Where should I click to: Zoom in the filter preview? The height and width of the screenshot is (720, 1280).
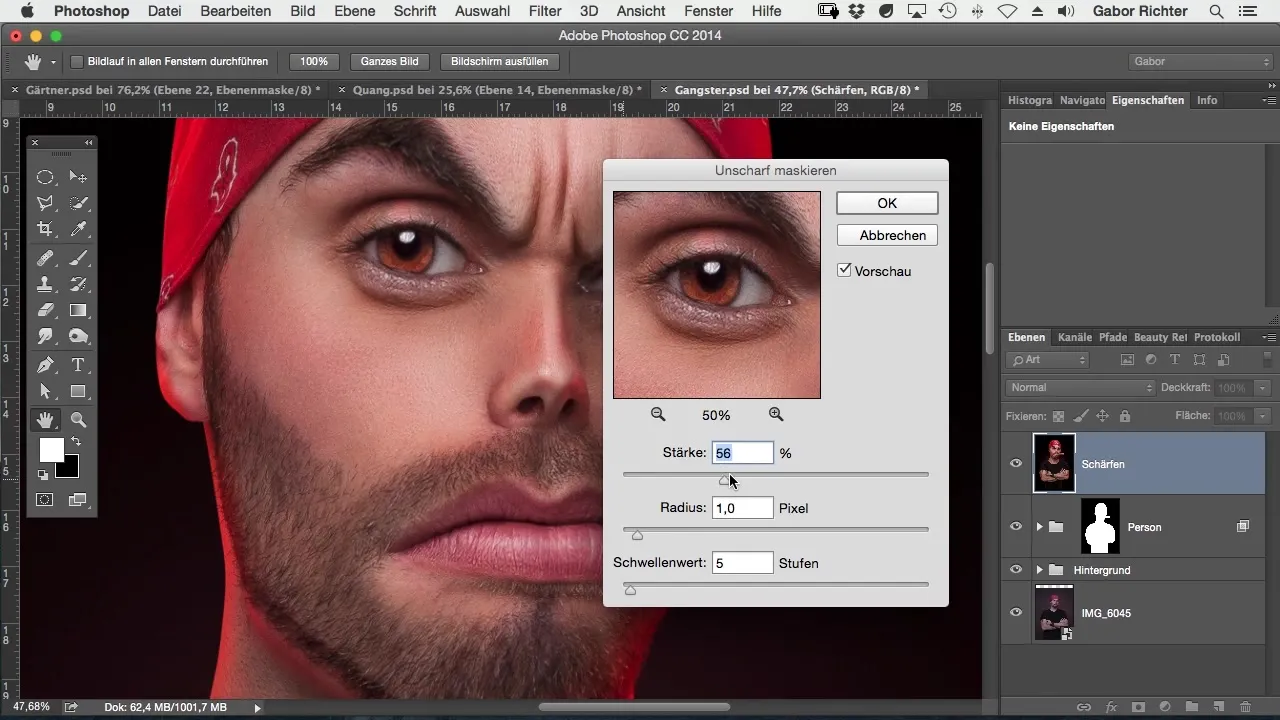pyautogui.click(x=776, y=414)
